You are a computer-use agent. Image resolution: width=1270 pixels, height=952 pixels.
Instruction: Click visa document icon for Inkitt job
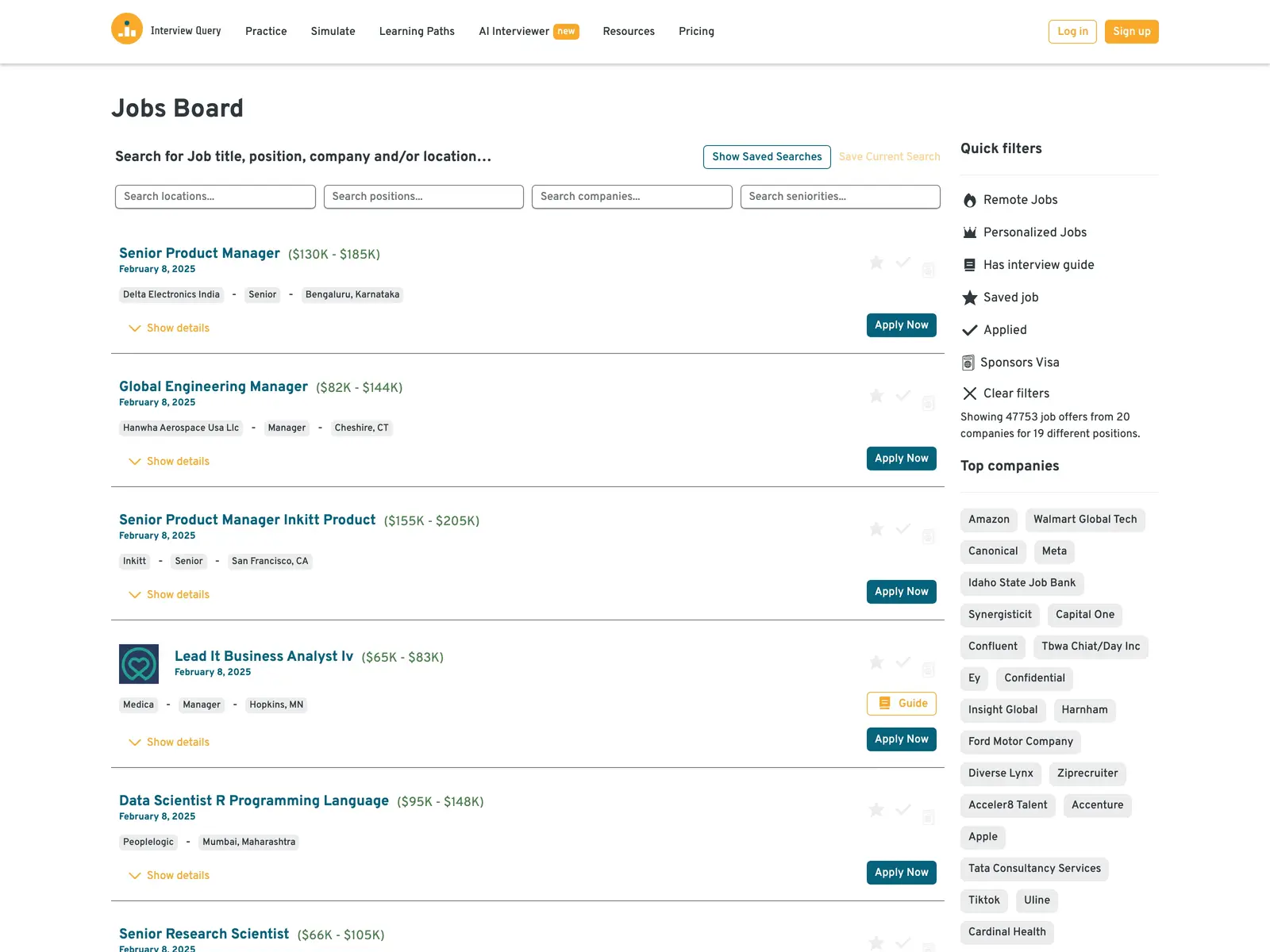(929, 537)
